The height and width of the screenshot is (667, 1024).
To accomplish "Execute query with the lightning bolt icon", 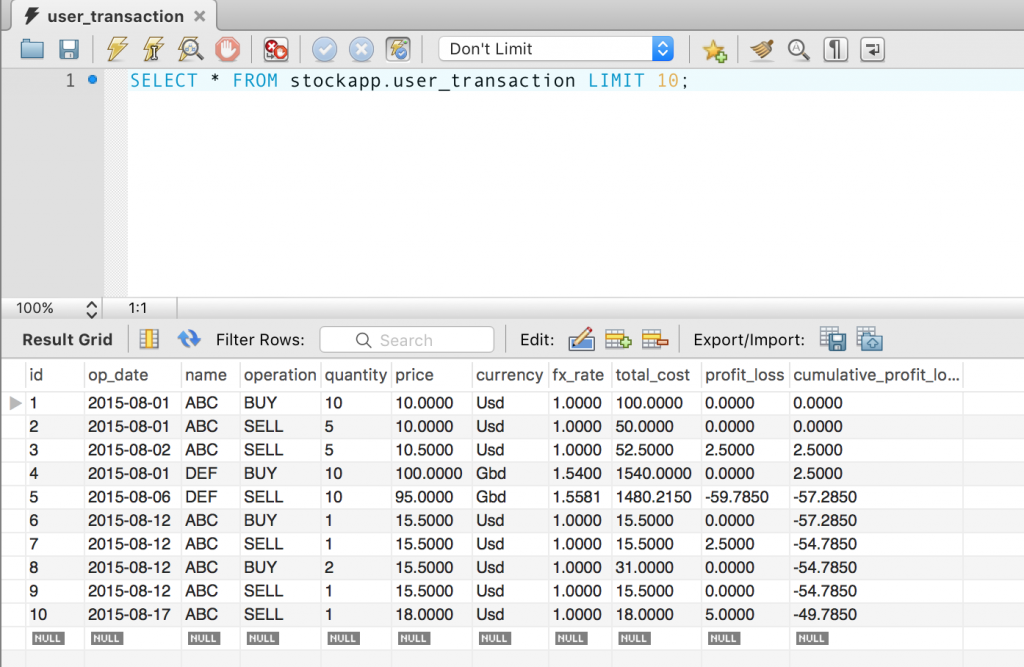I will coord(117,50).
